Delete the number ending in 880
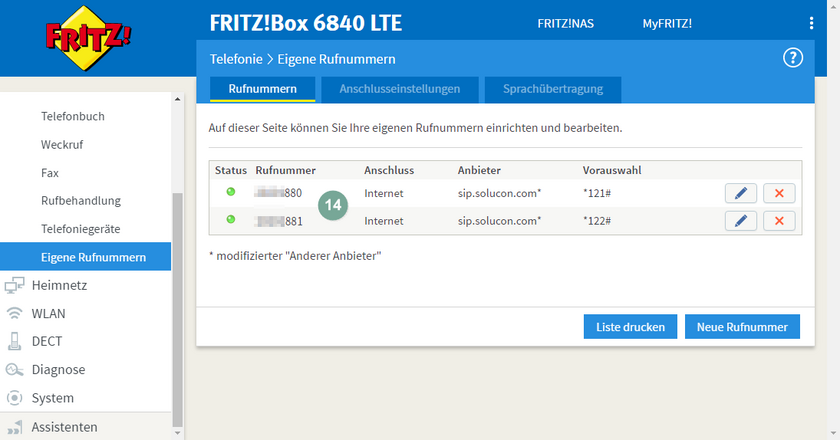The width and height of the screenshot is (840, 440). [779, 193]
